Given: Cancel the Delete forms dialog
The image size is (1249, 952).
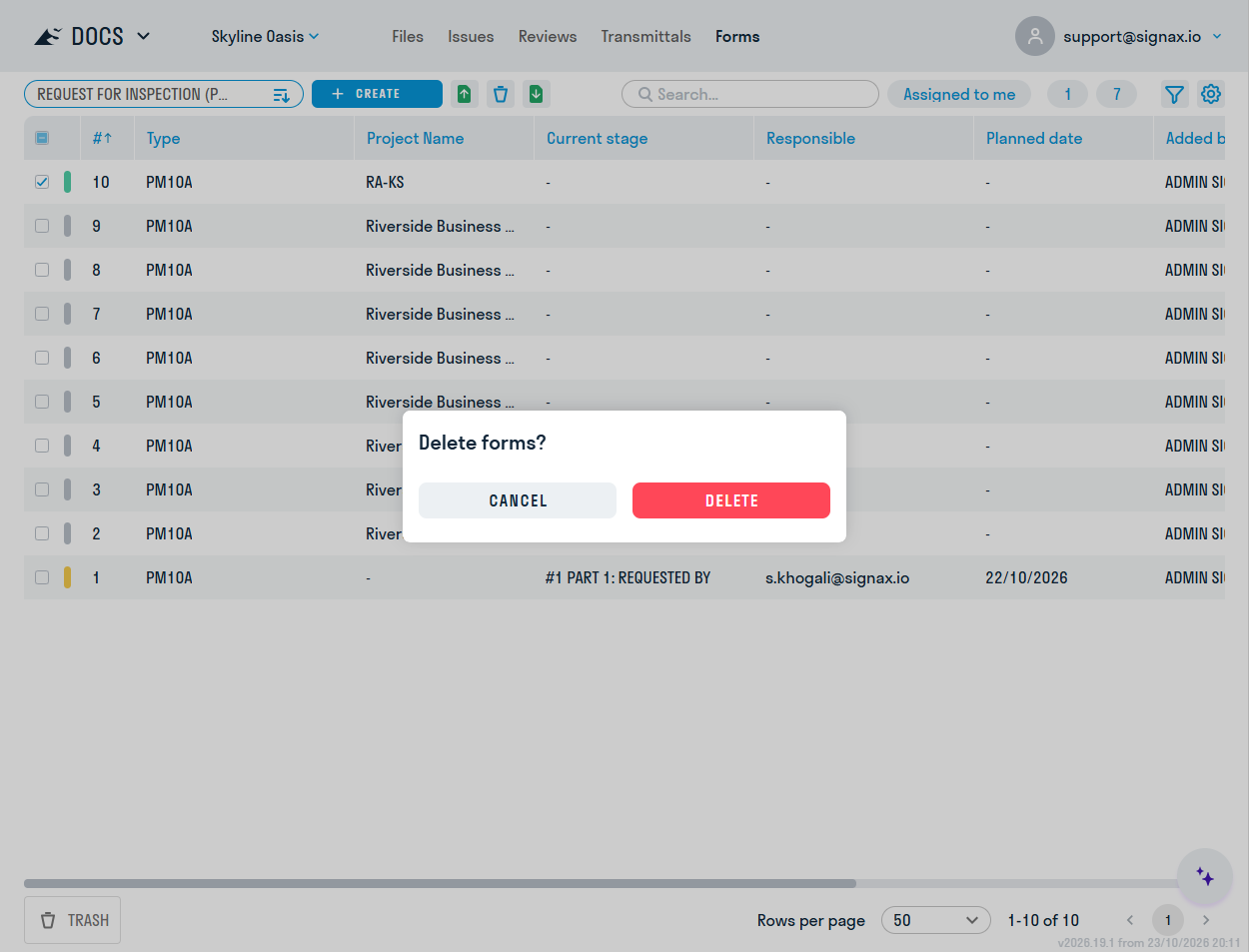Looking at the screenshot, I should click(518, 500).
